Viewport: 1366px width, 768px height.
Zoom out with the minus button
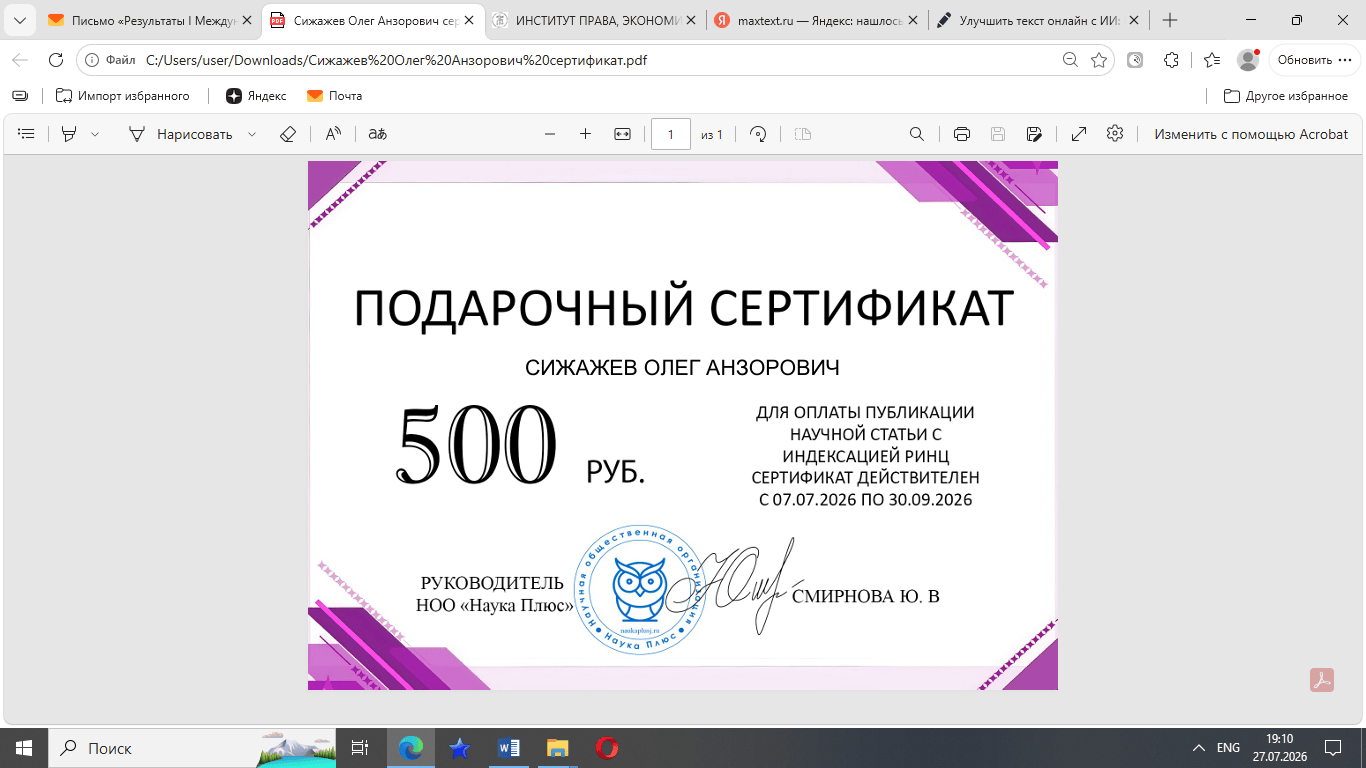point(549,134)
